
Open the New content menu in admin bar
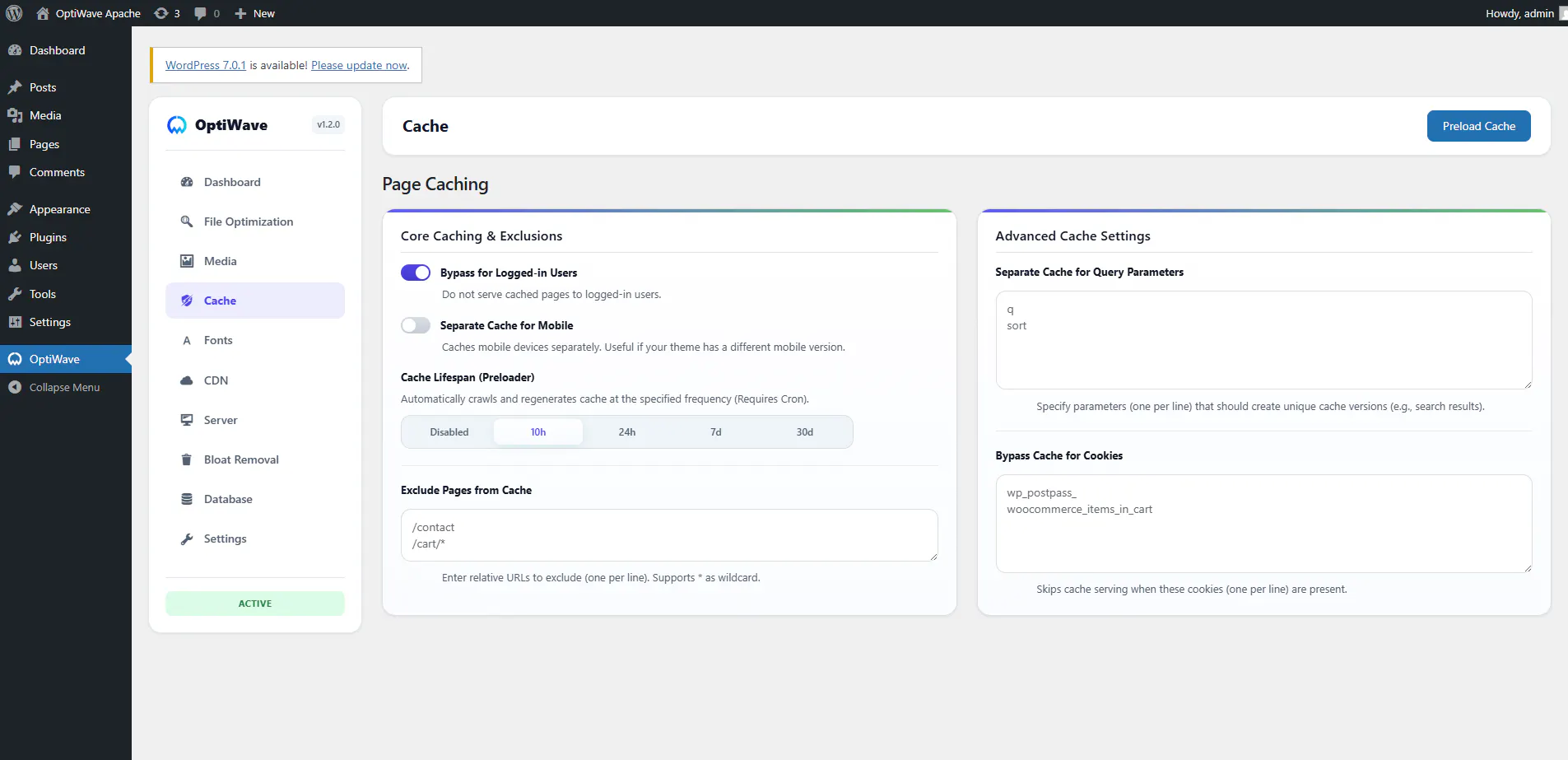tap(254, 13)
